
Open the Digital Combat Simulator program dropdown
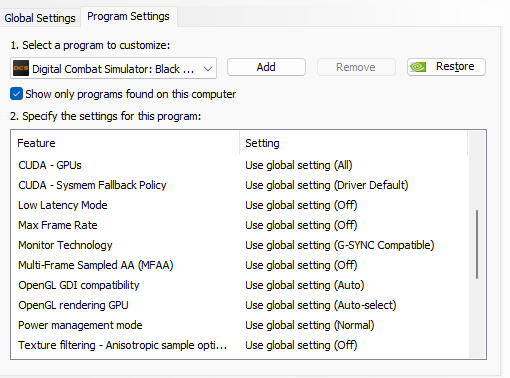pyautogui.click(x=113, y=68)
